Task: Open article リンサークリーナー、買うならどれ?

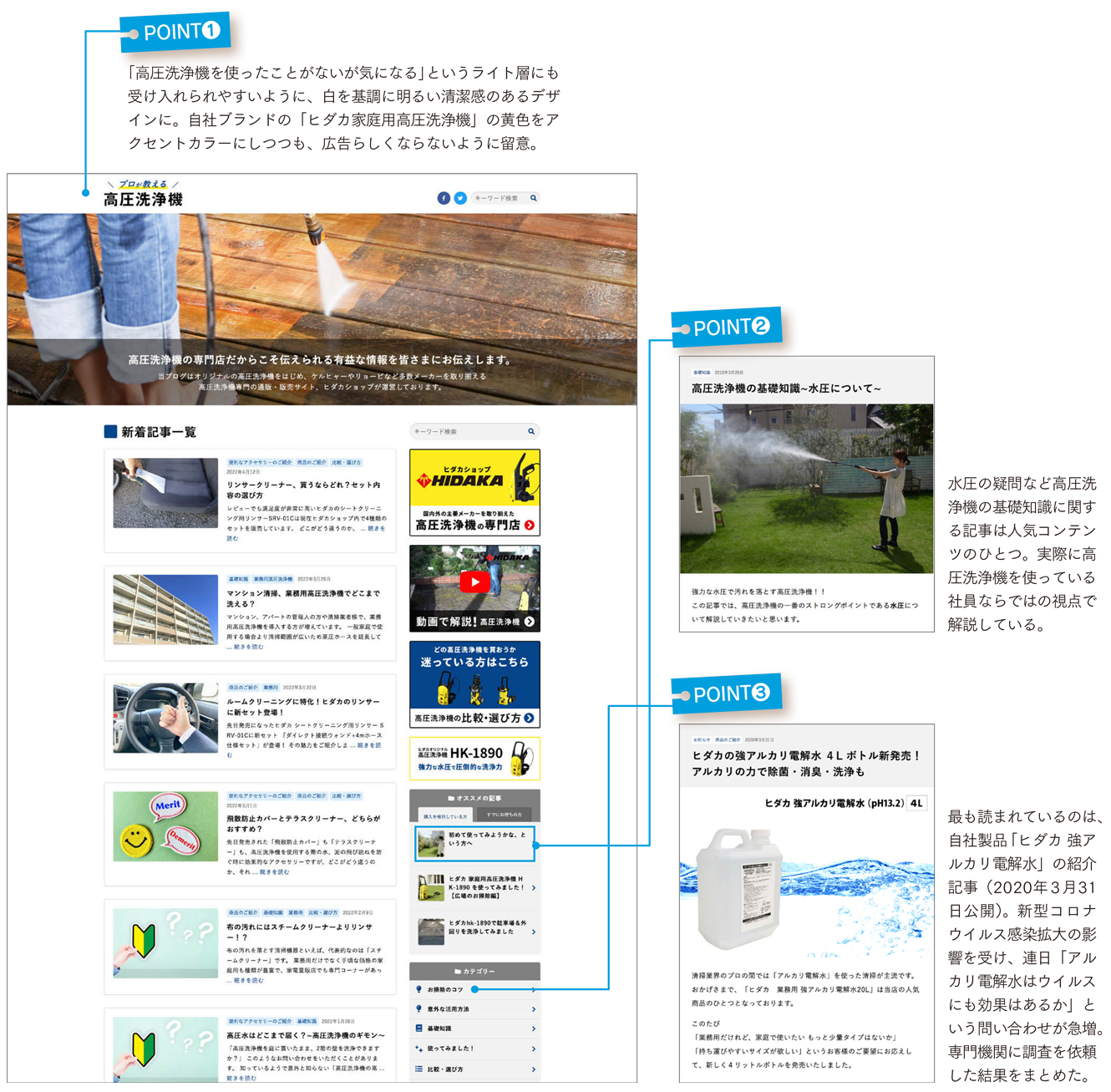Action: [303, 490]
